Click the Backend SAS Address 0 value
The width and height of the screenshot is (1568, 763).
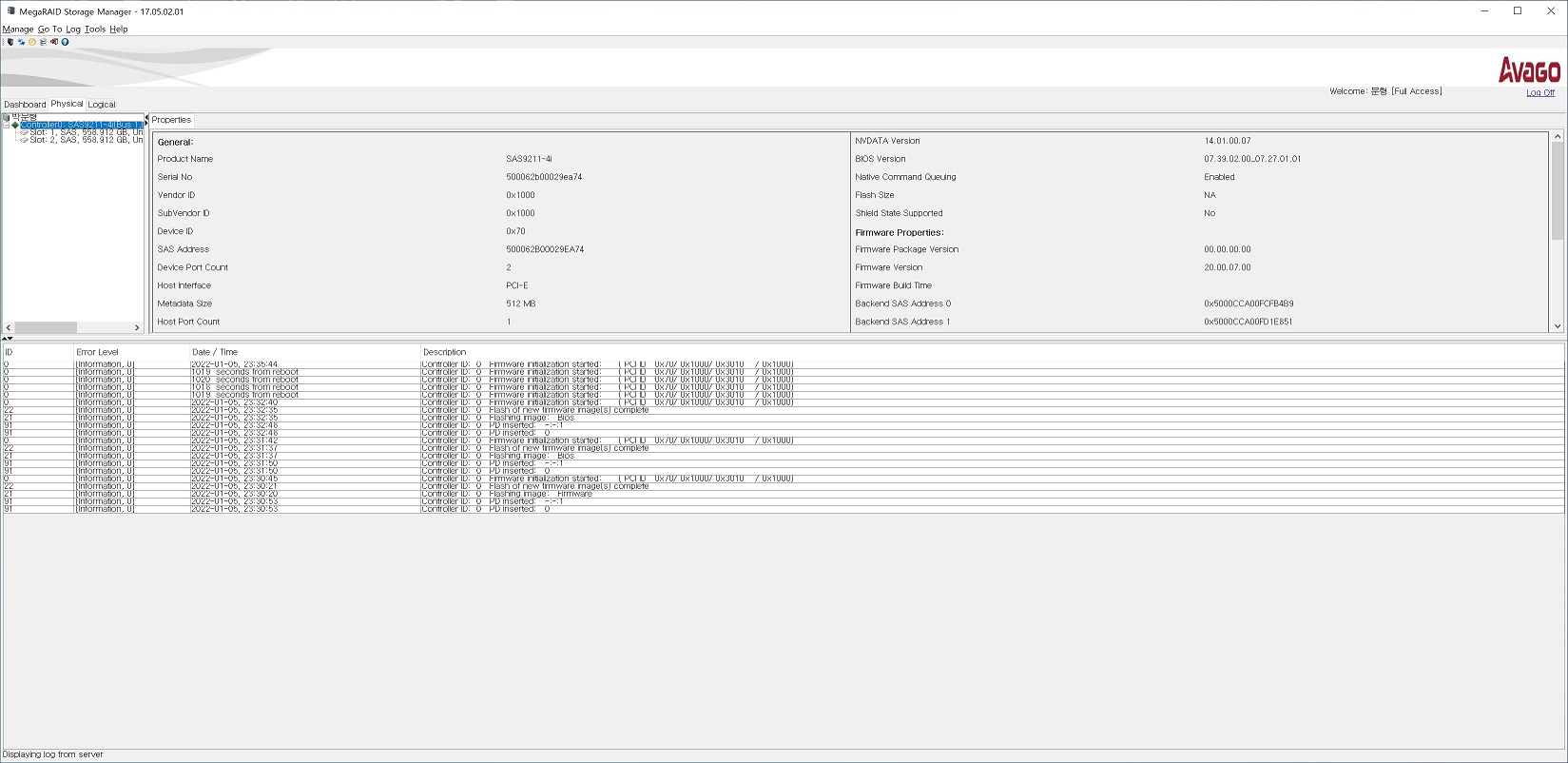pos(1249,303)
